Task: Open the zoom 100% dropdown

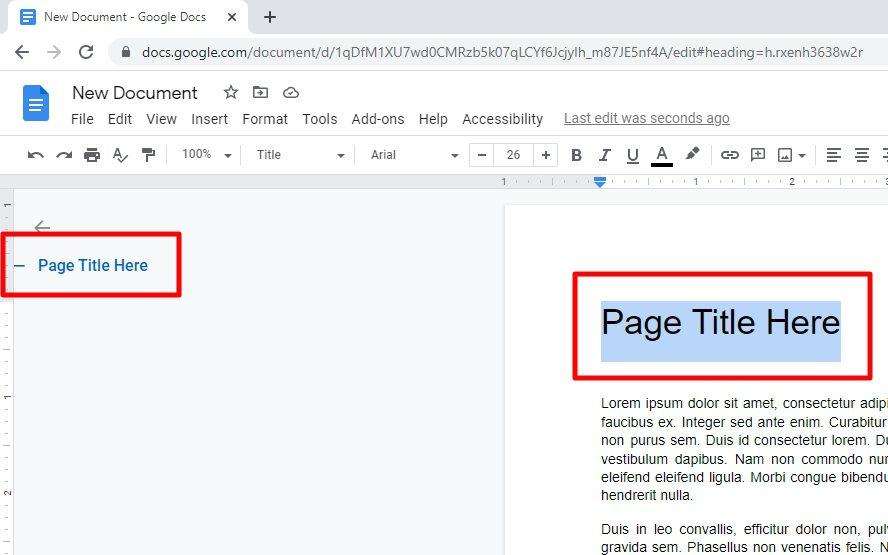Action: [x=207, y=154]
